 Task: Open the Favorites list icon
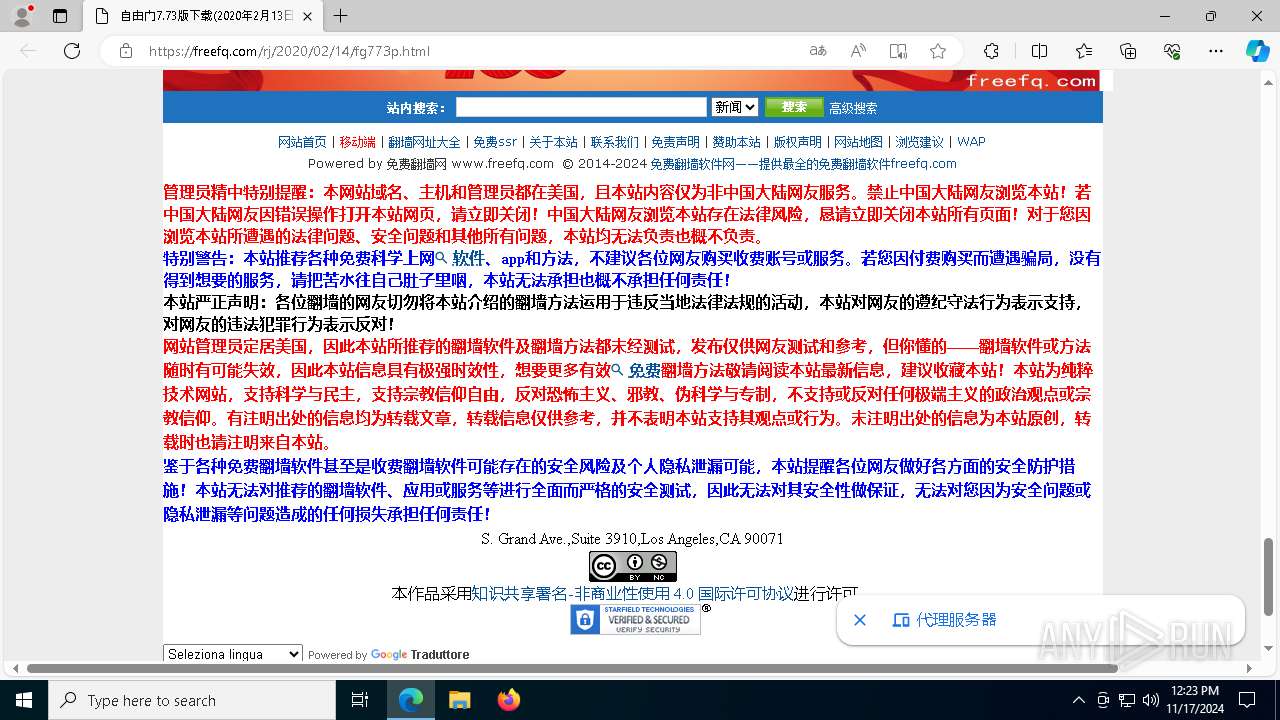[1084, 51]
